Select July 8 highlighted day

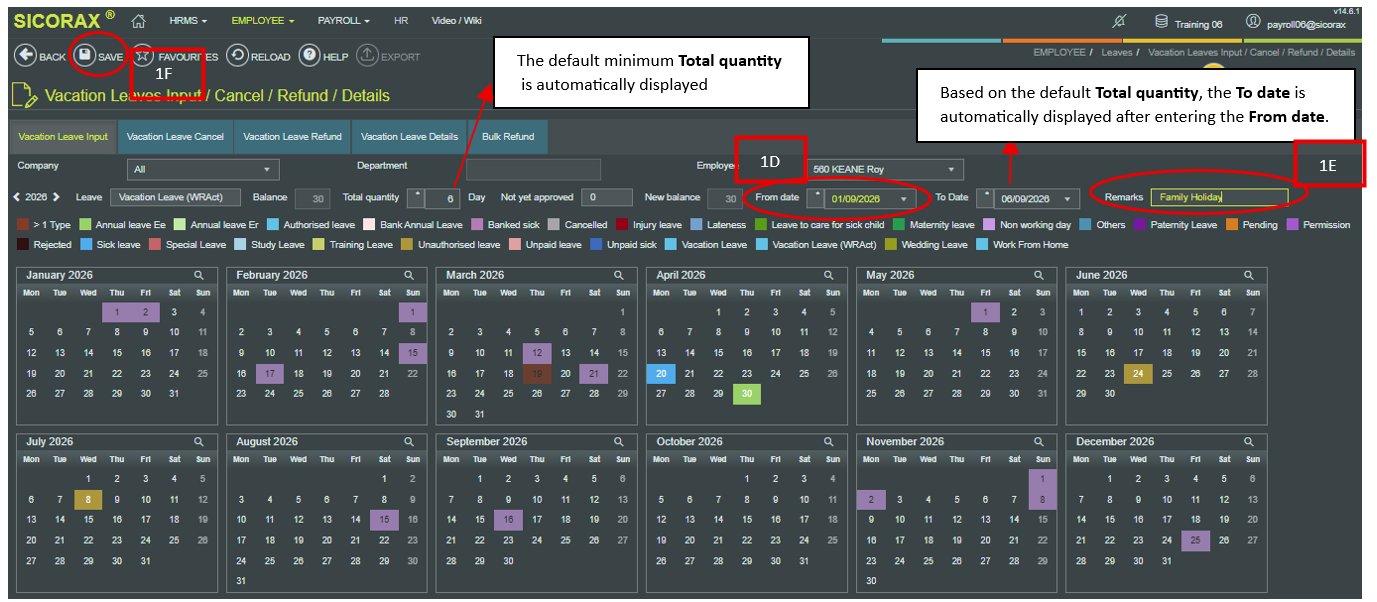88,499
